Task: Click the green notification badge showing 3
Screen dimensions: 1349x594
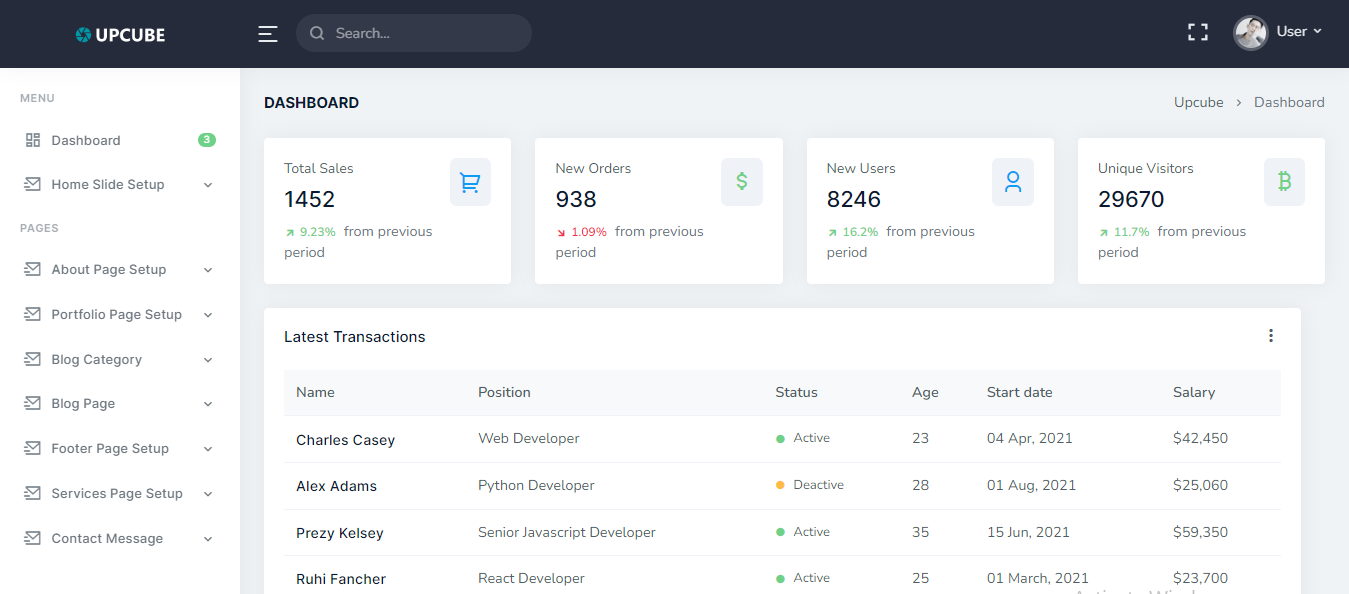Action: coord(206,139)
